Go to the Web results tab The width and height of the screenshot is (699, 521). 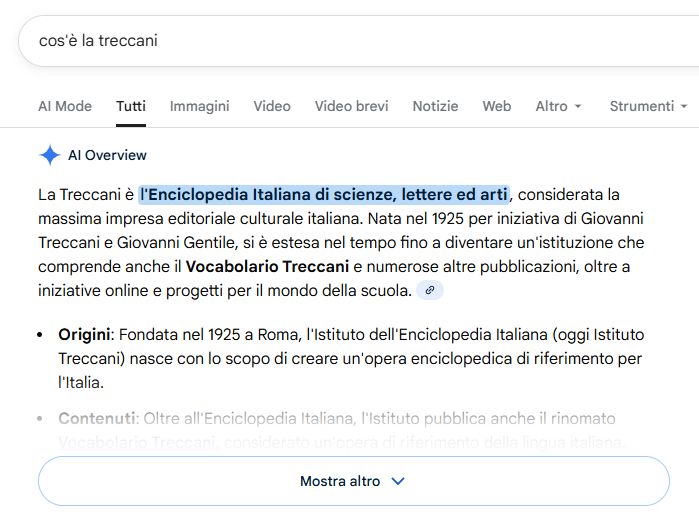[x=497, y=106]
